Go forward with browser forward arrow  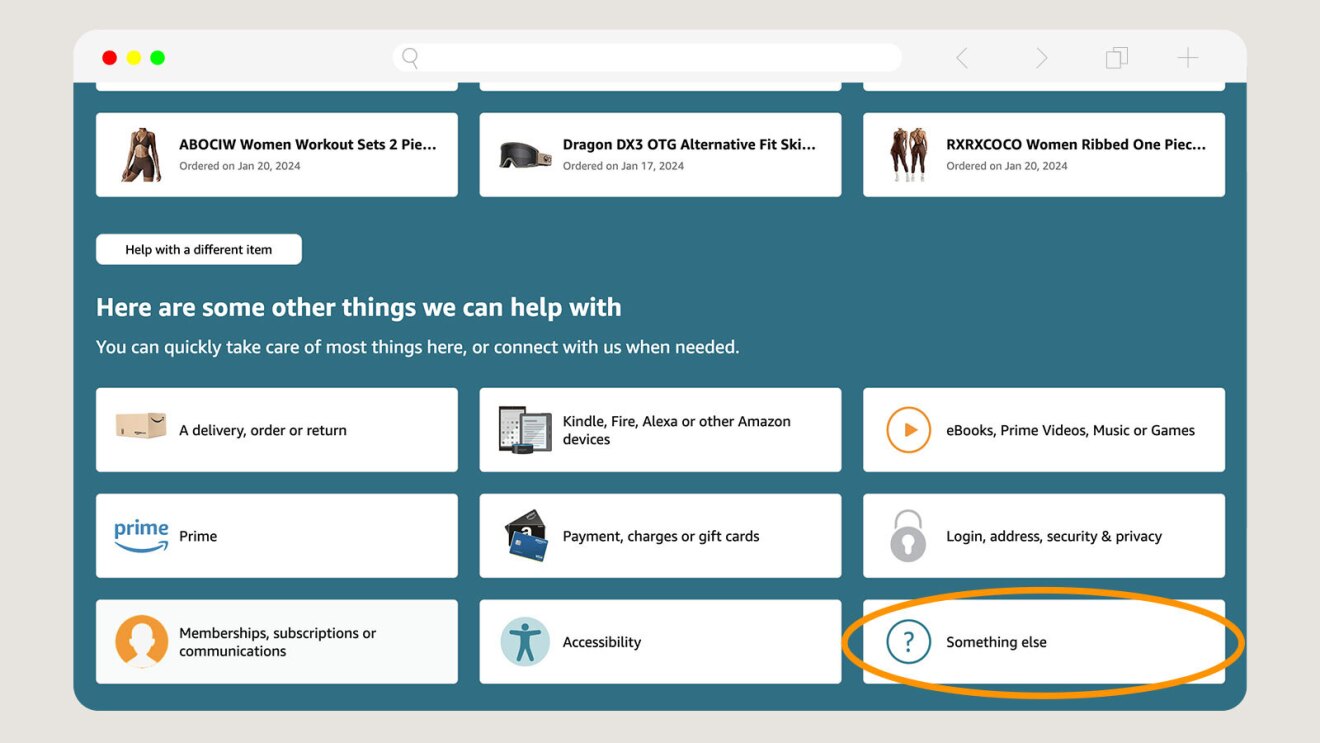tap(1041, 58)
